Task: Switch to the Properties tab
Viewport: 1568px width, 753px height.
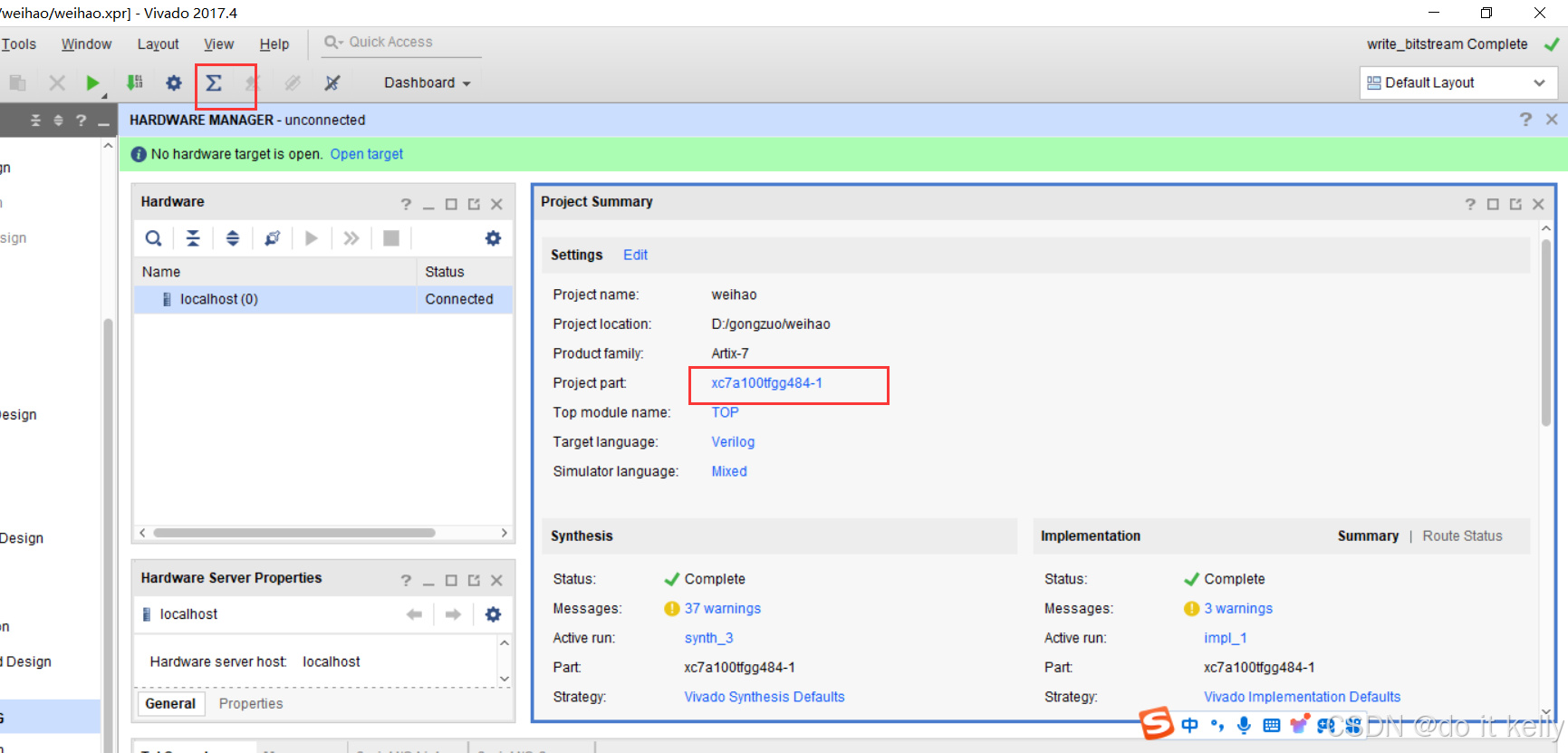Action: (251, 703)
